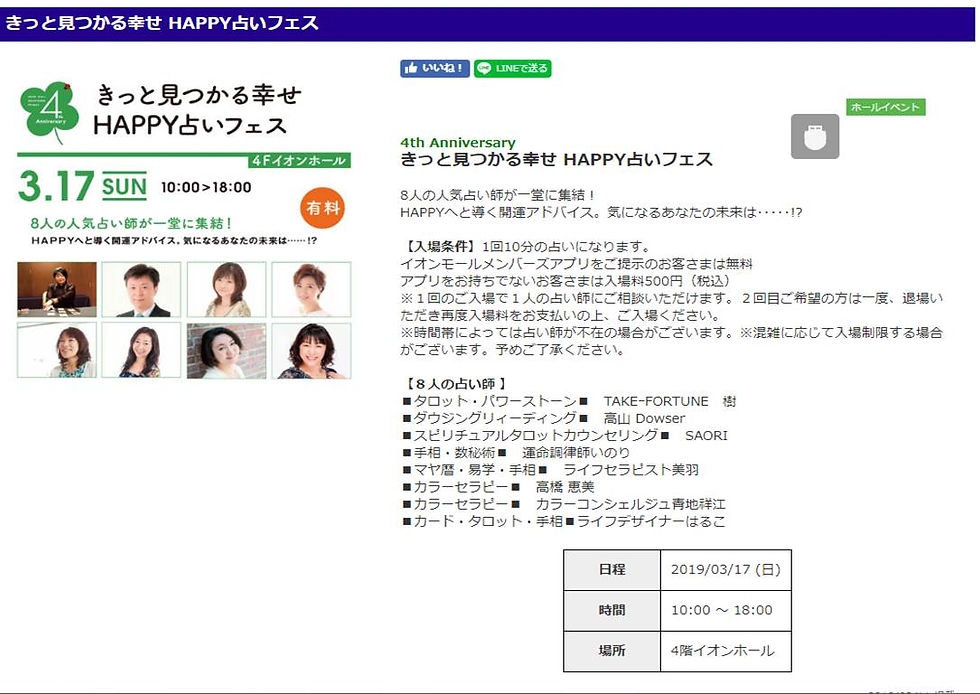Viewport: 980px width, 694px height.
Task: Click the 4Fイオンホール green label on flyer
Action: click(299, 161)
